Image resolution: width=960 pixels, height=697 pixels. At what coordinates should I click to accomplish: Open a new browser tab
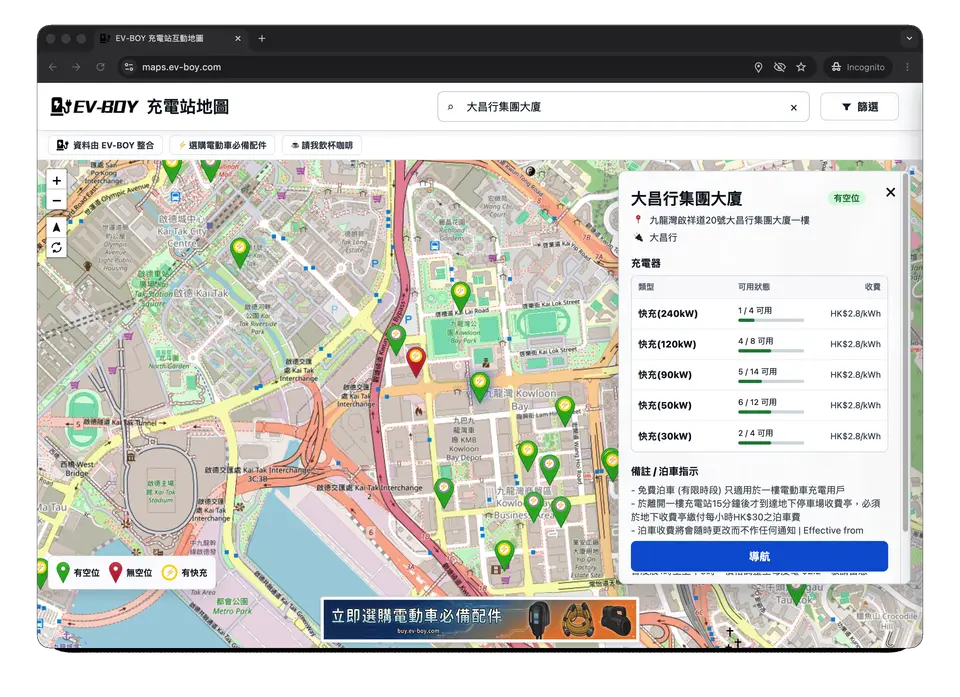pos(261,38)
